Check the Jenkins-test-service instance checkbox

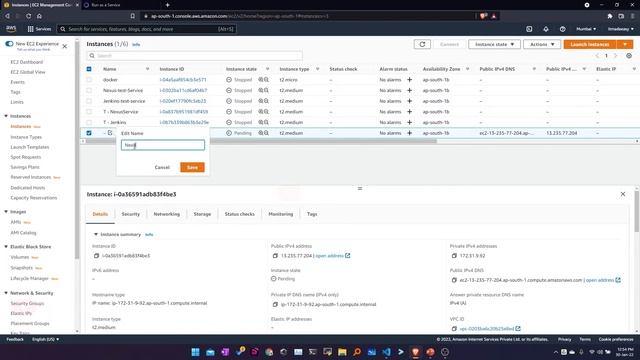pyautogui.click(x=89, y=101)
